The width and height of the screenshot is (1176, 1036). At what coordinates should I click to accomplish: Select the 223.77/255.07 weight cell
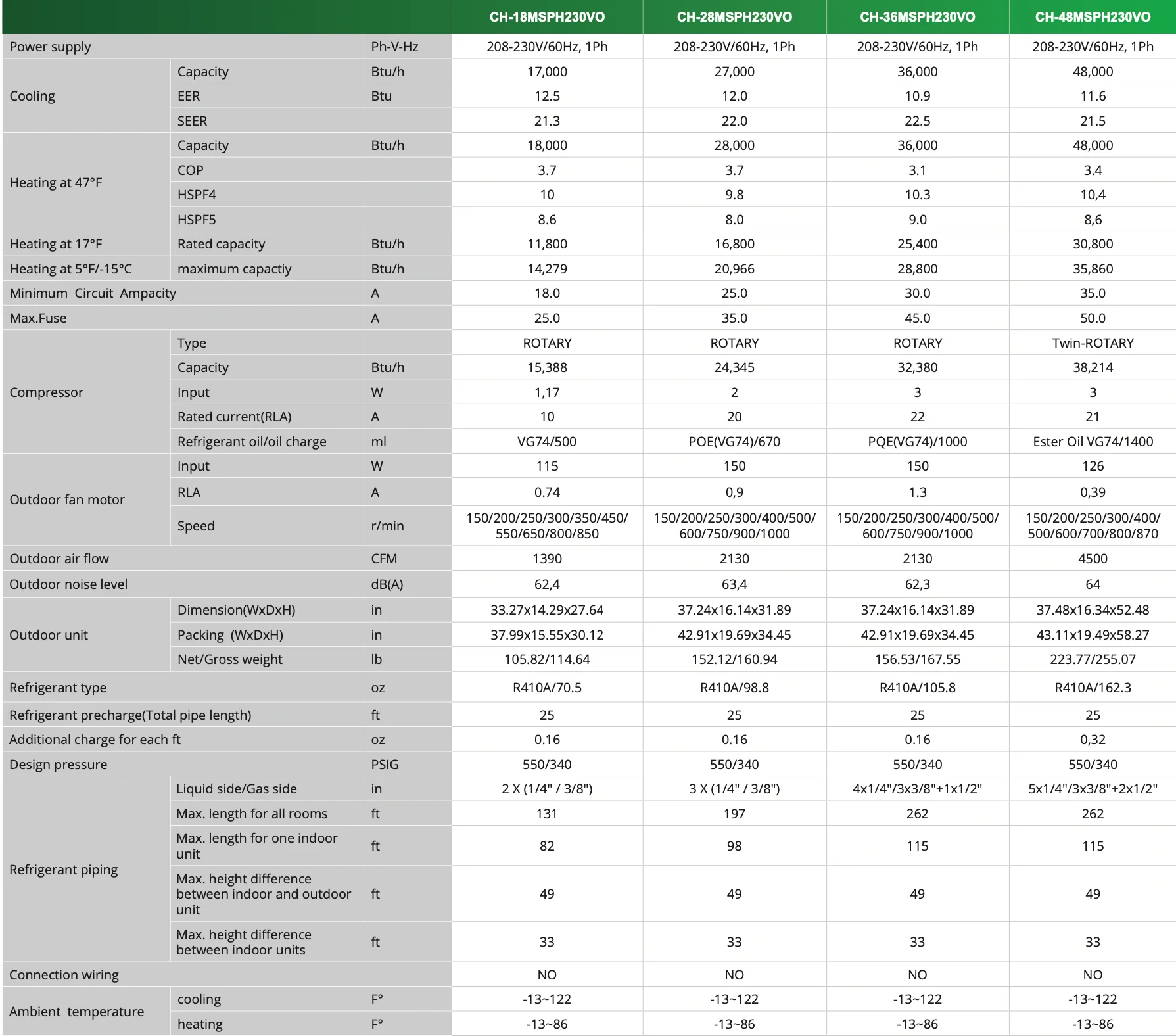(1093, 659)
